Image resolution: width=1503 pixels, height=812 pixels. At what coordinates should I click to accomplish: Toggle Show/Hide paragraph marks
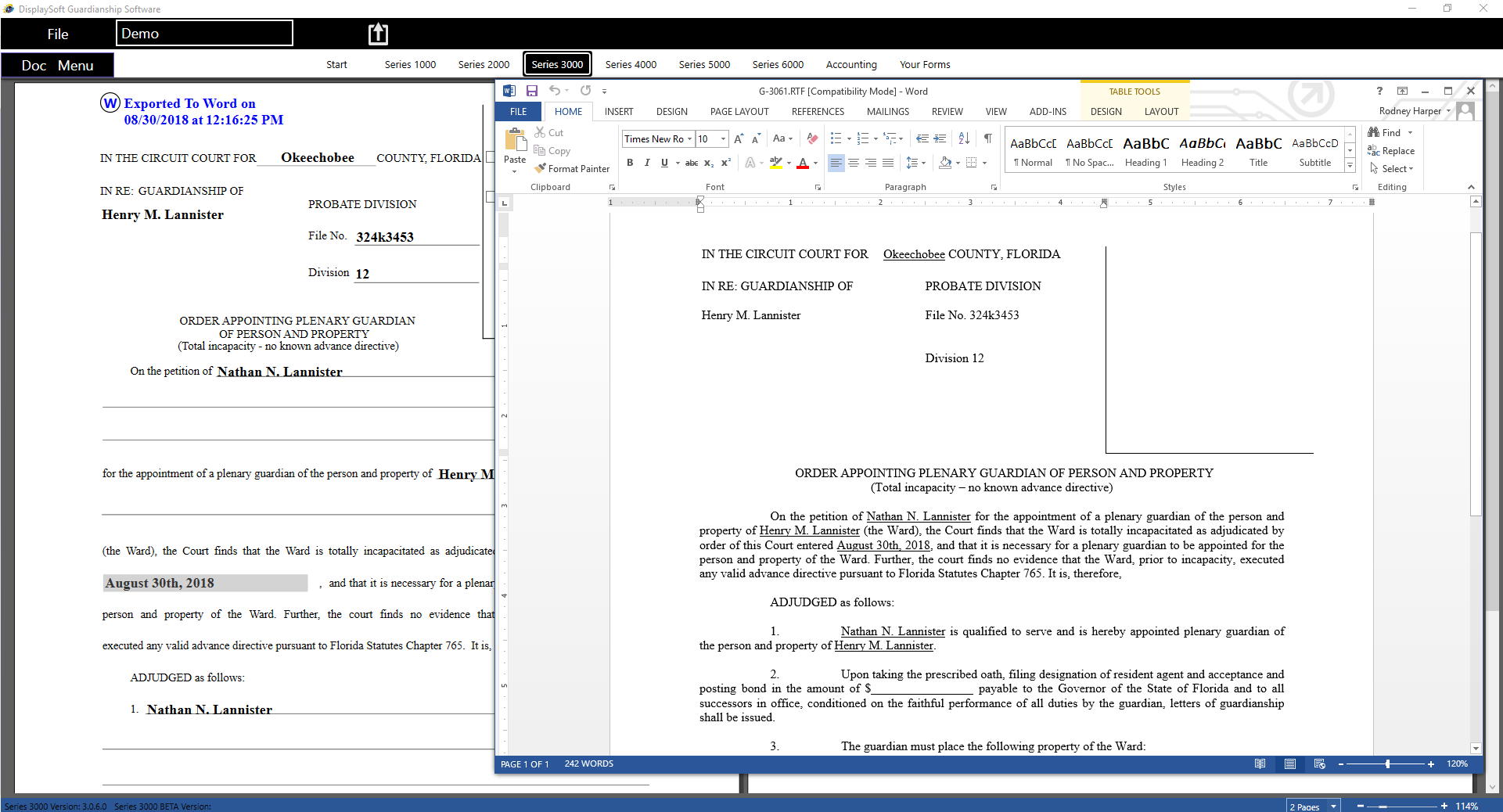(988, 138)
